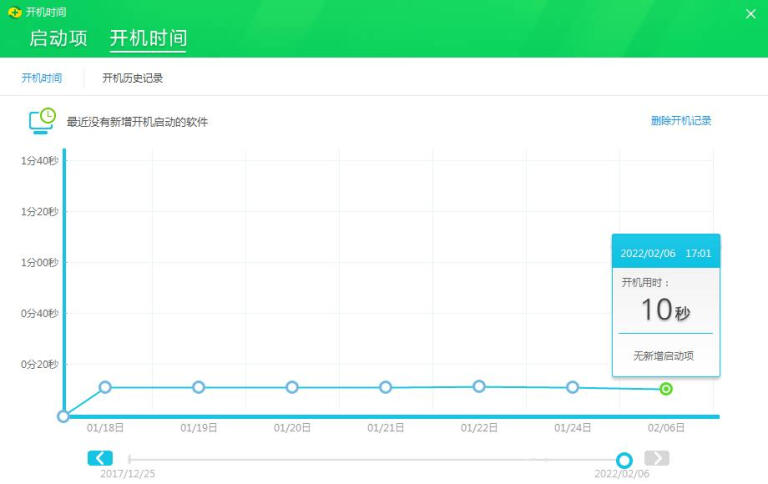The width and height of the screenshot is (768, 484).
Task: Click 删除开机记录 link
Action: [x=681, y=121]
